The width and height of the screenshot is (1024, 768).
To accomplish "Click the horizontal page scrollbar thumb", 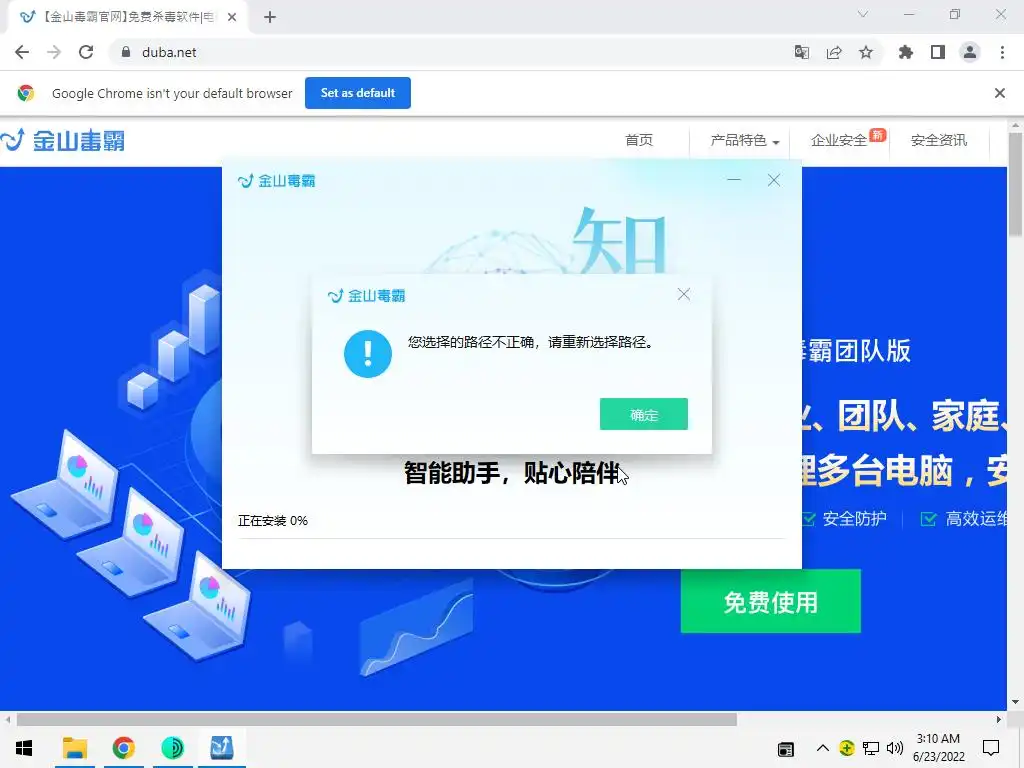I will [377, 719].
